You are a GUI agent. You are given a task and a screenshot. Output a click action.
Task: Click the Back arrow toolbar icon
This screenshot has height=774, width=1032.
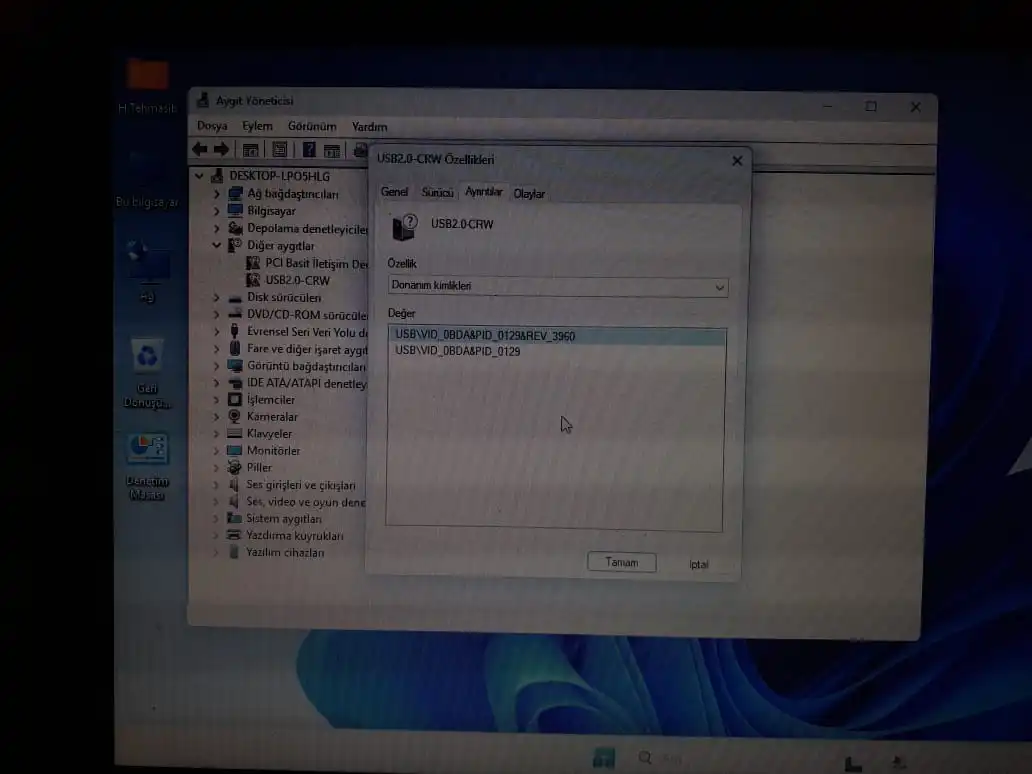200,149
